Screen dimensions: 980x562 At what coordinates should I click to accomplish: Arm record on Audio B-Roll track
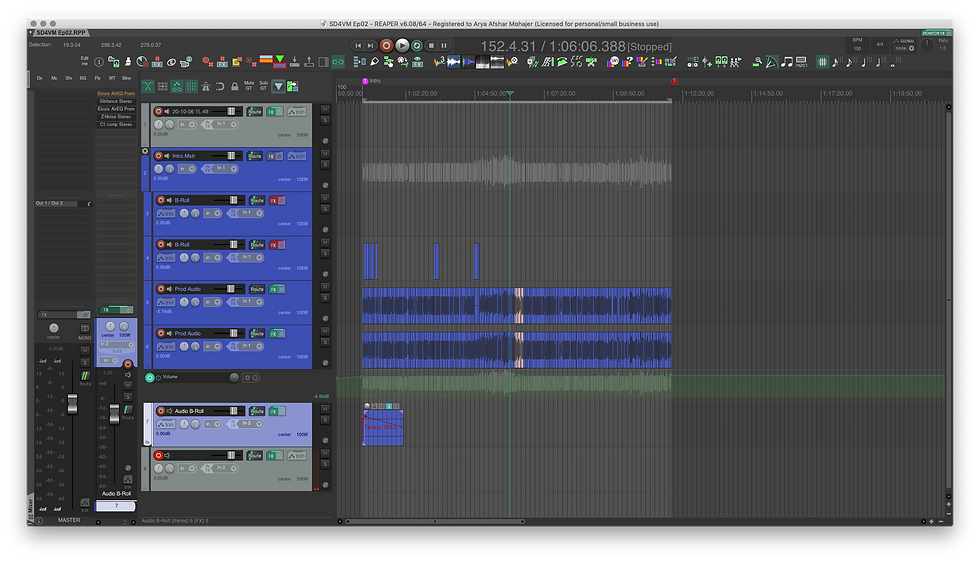click(161, 411)
